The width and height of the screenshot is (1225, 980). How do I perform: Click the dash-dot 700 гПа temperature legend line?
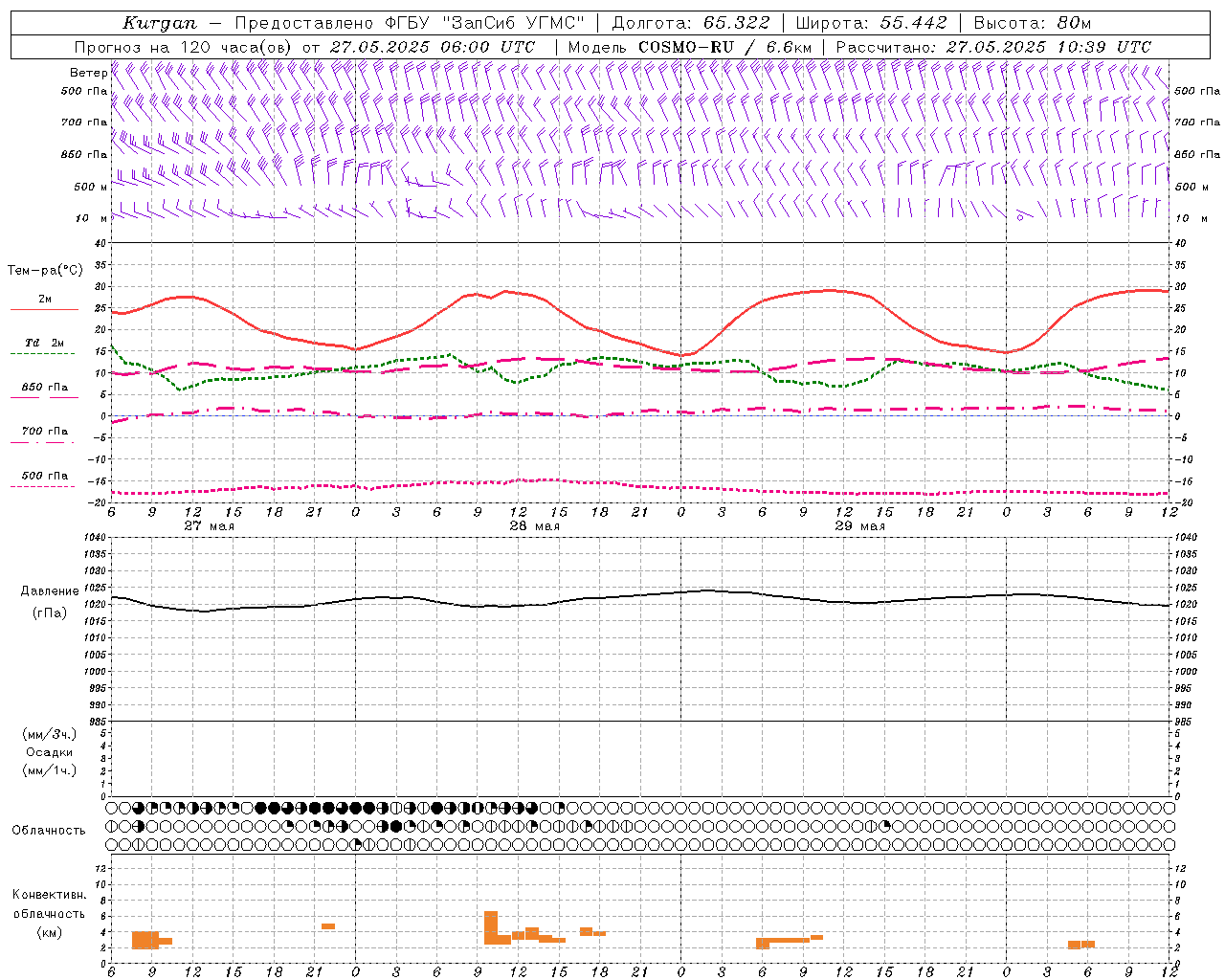44,442
